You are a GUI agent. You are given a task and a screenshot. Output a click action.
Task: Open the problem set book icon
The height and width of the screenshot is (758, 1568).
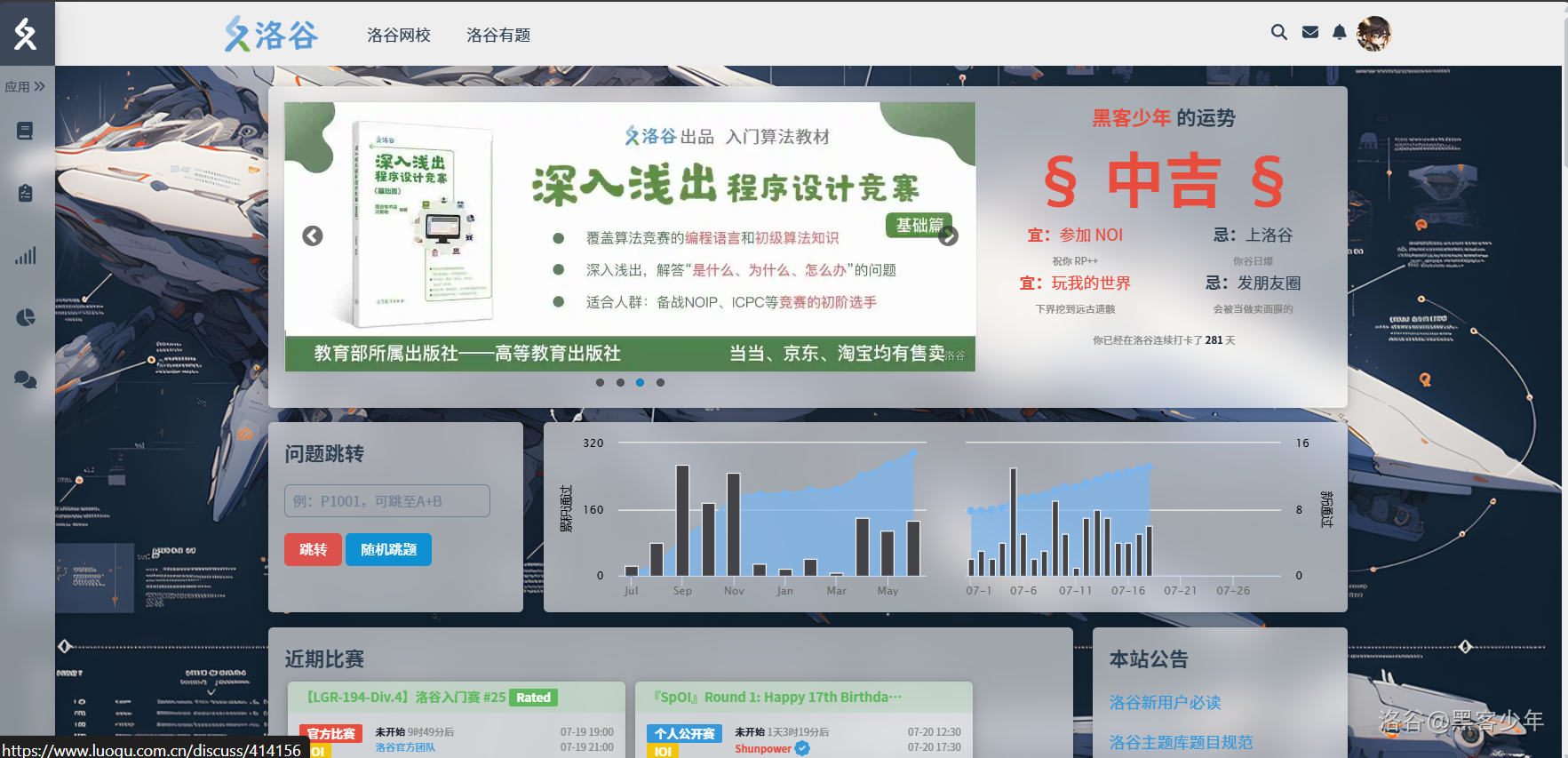[25, 131]
